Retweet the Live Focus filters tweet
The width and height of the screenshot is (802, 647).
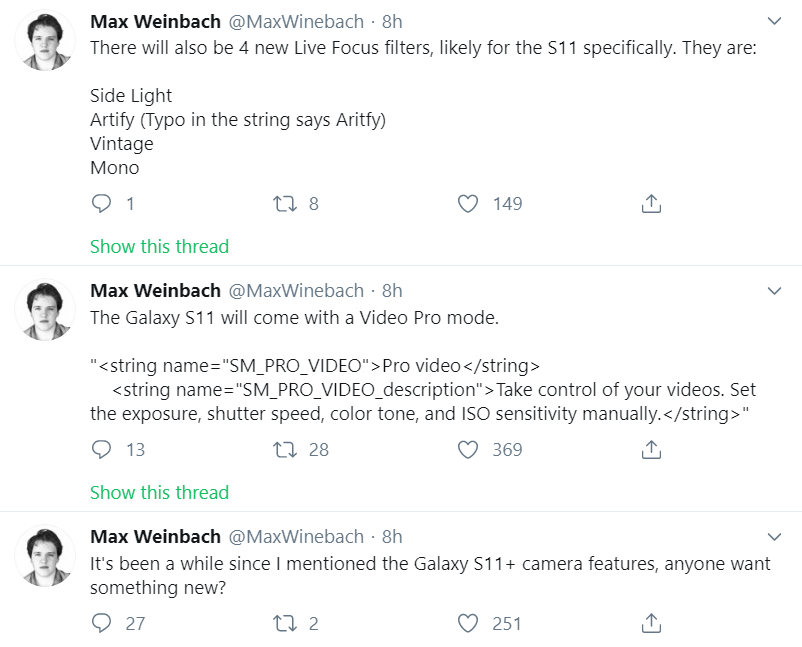tap(284, 204)
